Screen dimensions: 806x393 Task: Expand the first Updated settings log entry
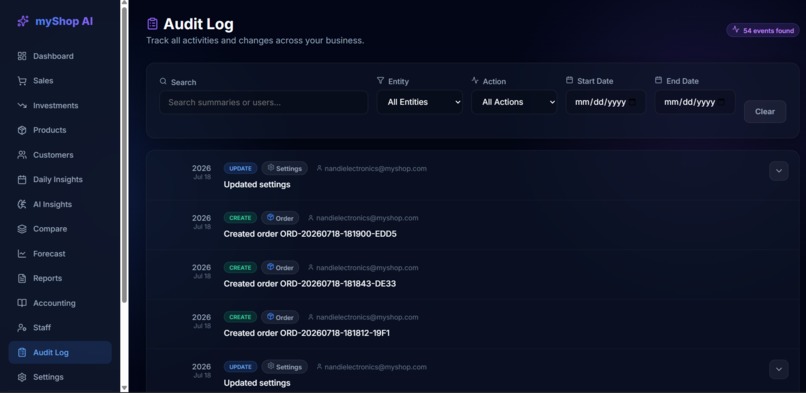tap(779, 171)
